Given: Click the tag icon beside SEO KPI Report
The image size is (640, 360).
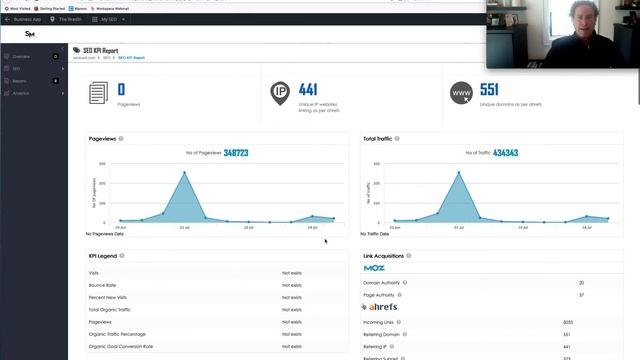Looking at the screenshot, I should 76,50.
